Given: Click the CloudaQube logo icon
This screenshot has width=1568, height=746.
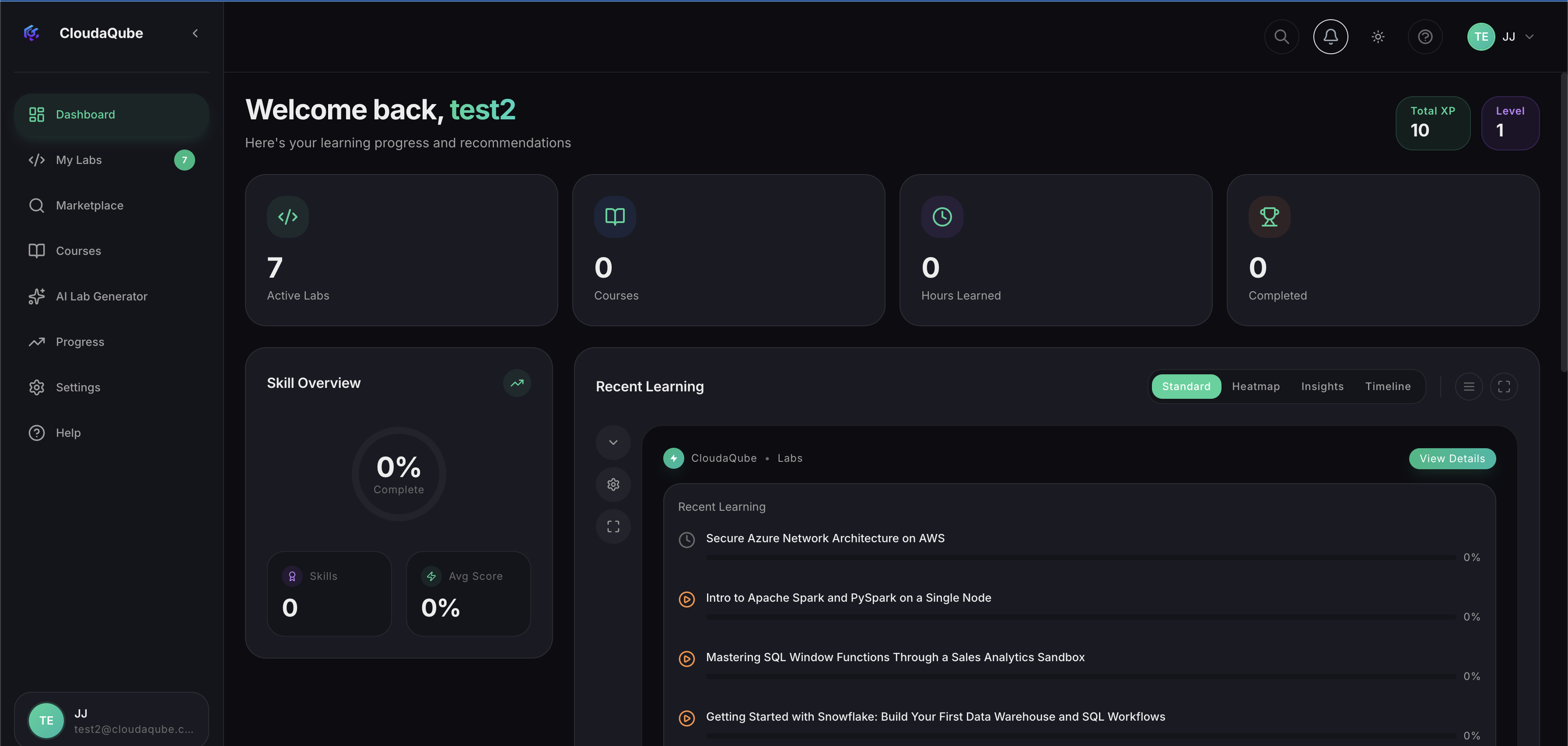Looking at the screenshot, I should (31, 33).
